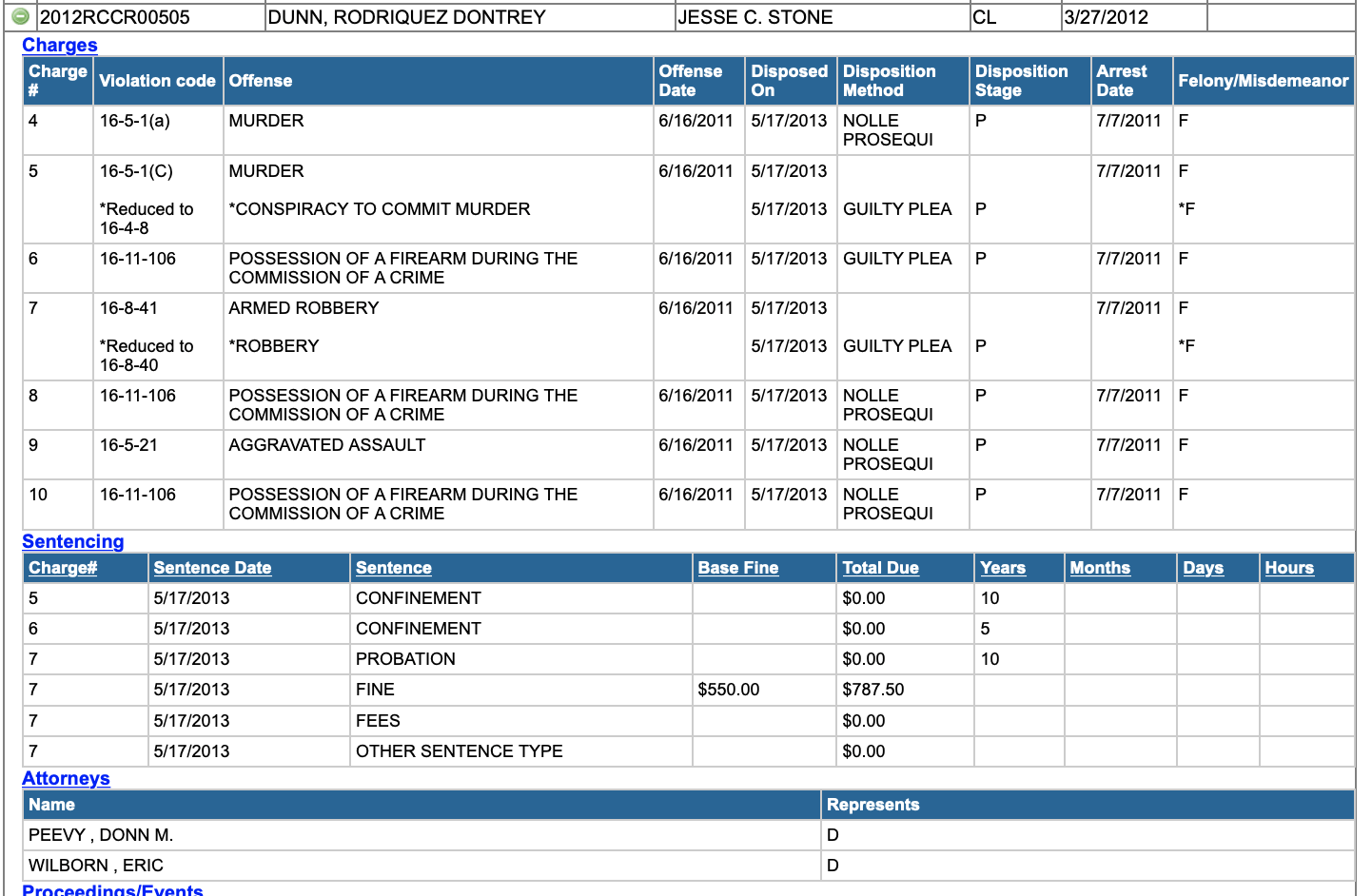Select the *ROBBERY reduced offense text
The image size is (1372, 896).
tap(274, 346)
